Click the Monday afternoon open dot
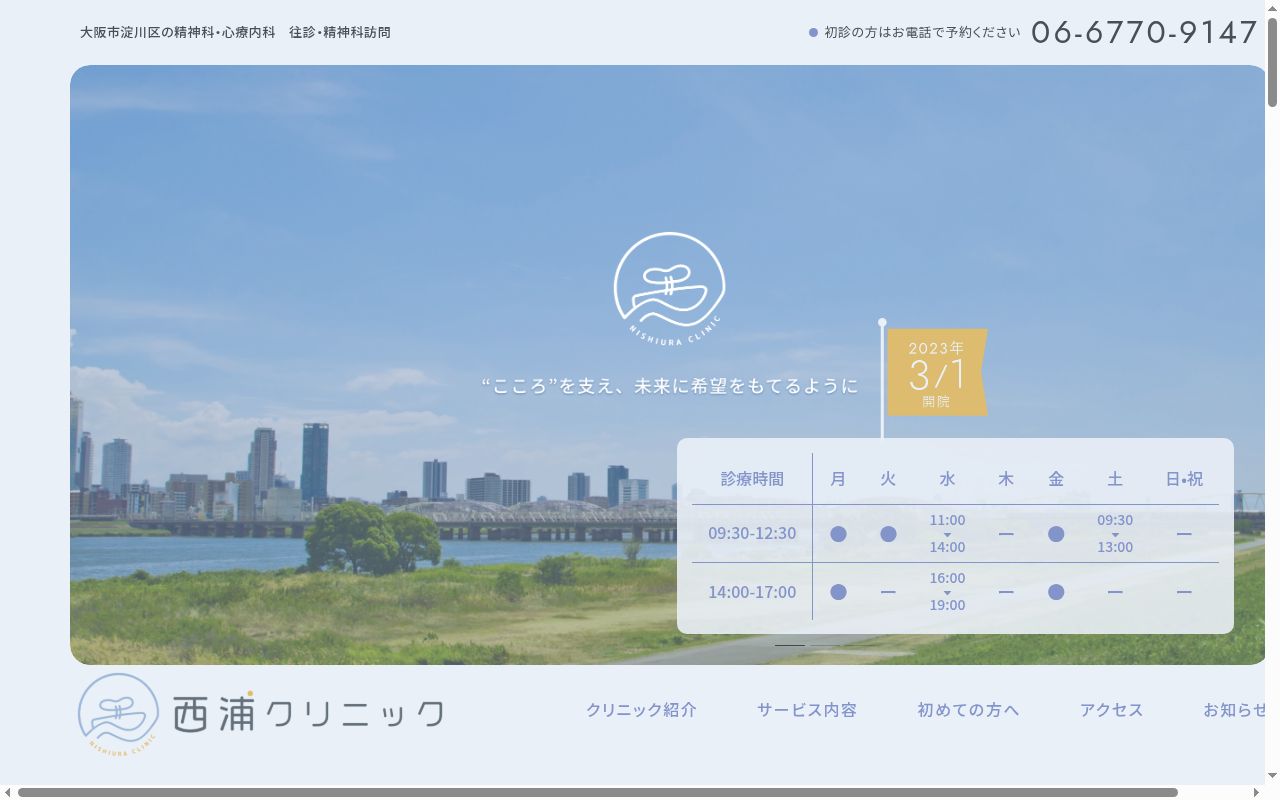 click(x=838, y=592)
